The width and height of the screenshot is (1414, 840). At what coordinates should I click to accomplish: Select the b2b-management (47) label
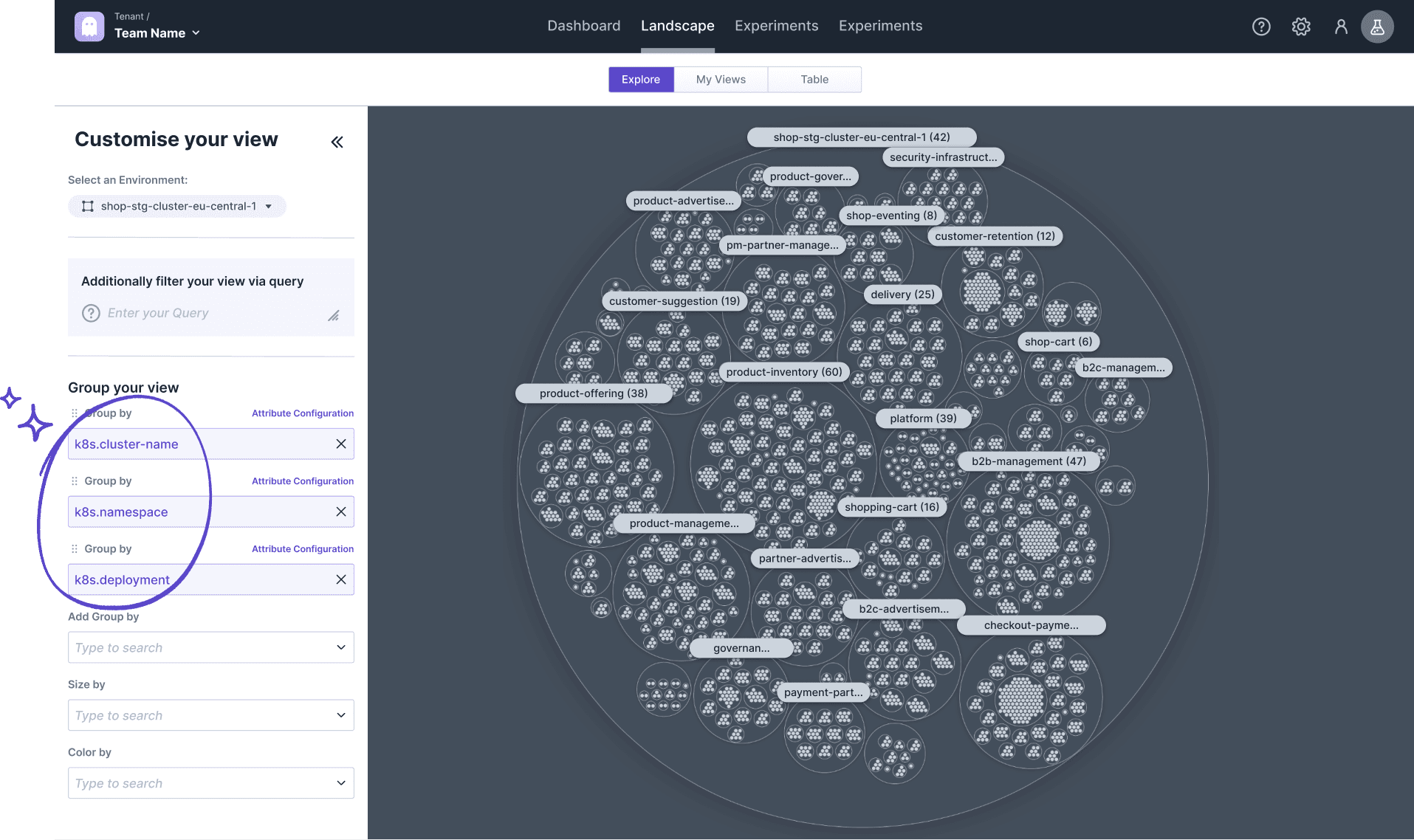[x=1029, y=461]
